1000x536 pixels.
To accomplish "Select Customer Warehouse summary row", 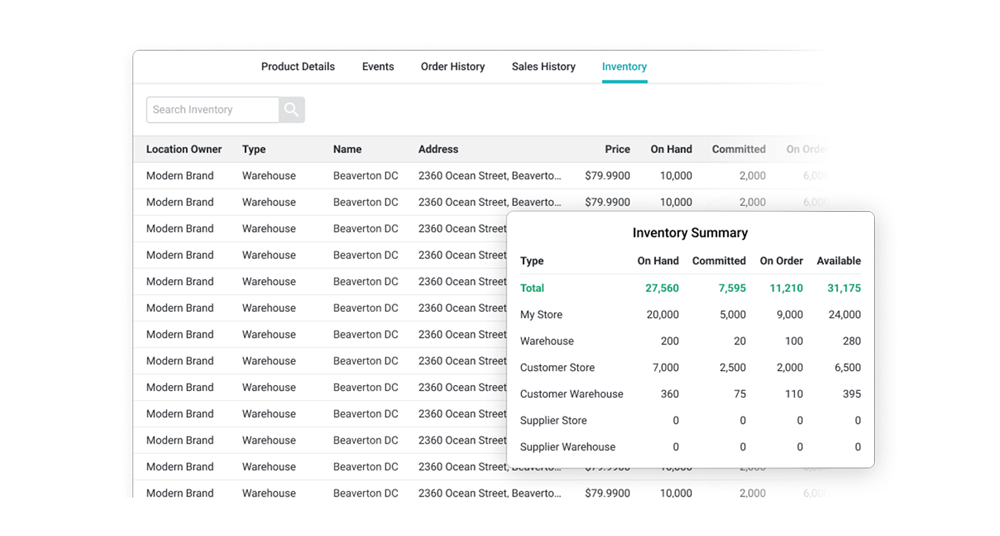I will (x=571, y=394).
